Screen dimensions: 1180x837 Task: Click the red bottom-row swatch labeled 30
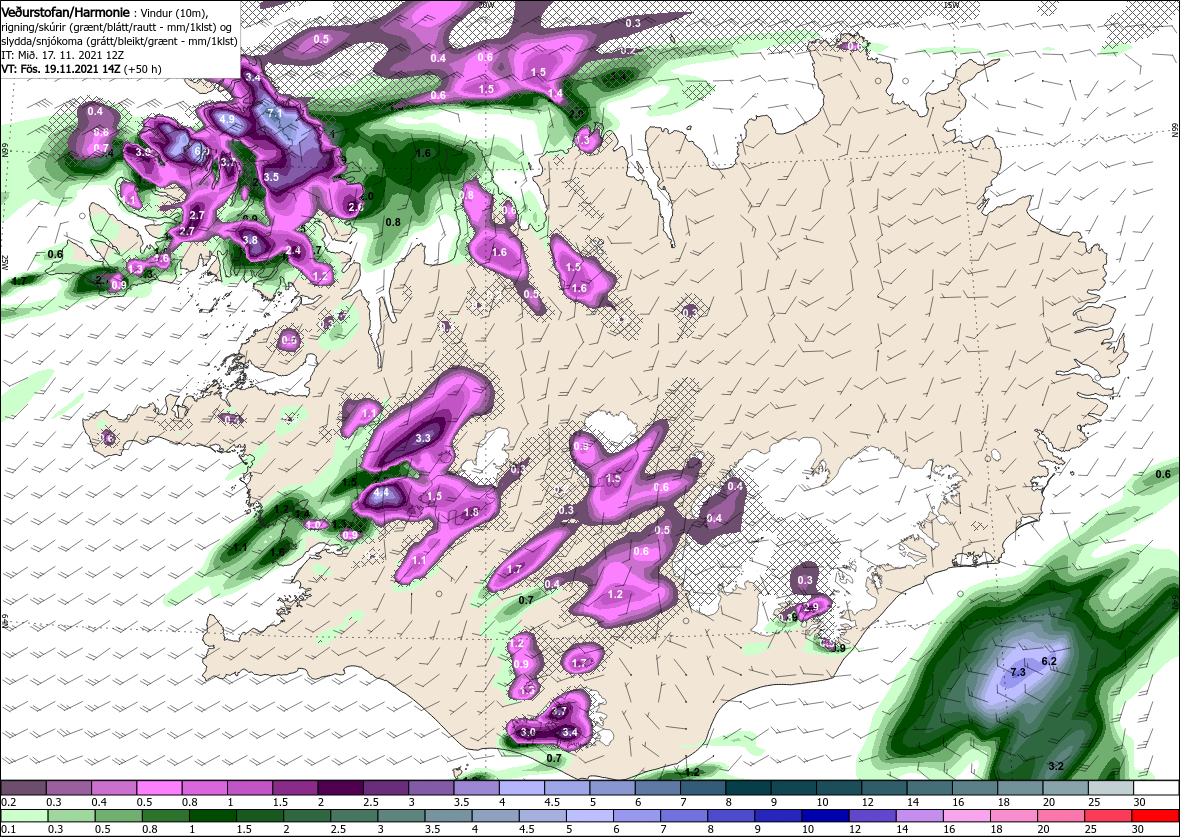[1156, 817]
